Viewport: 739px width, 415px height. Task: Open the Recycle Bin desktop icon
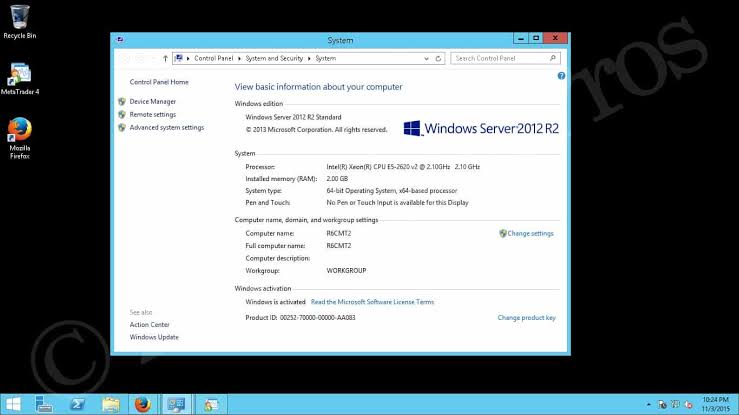tap(19, 22)
